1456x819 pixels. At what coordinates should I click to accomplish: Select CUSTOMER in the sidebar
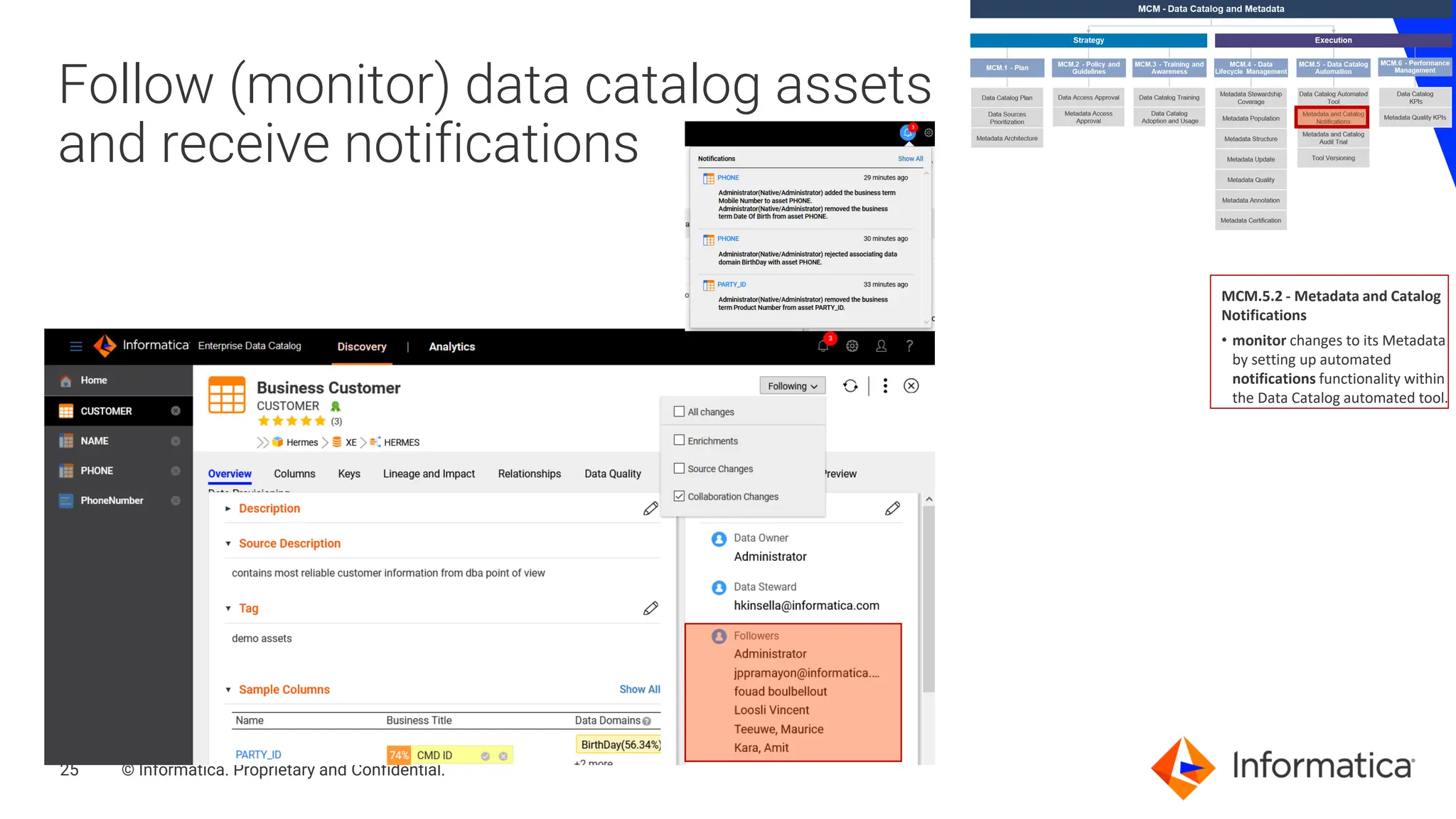pos(106,412)
